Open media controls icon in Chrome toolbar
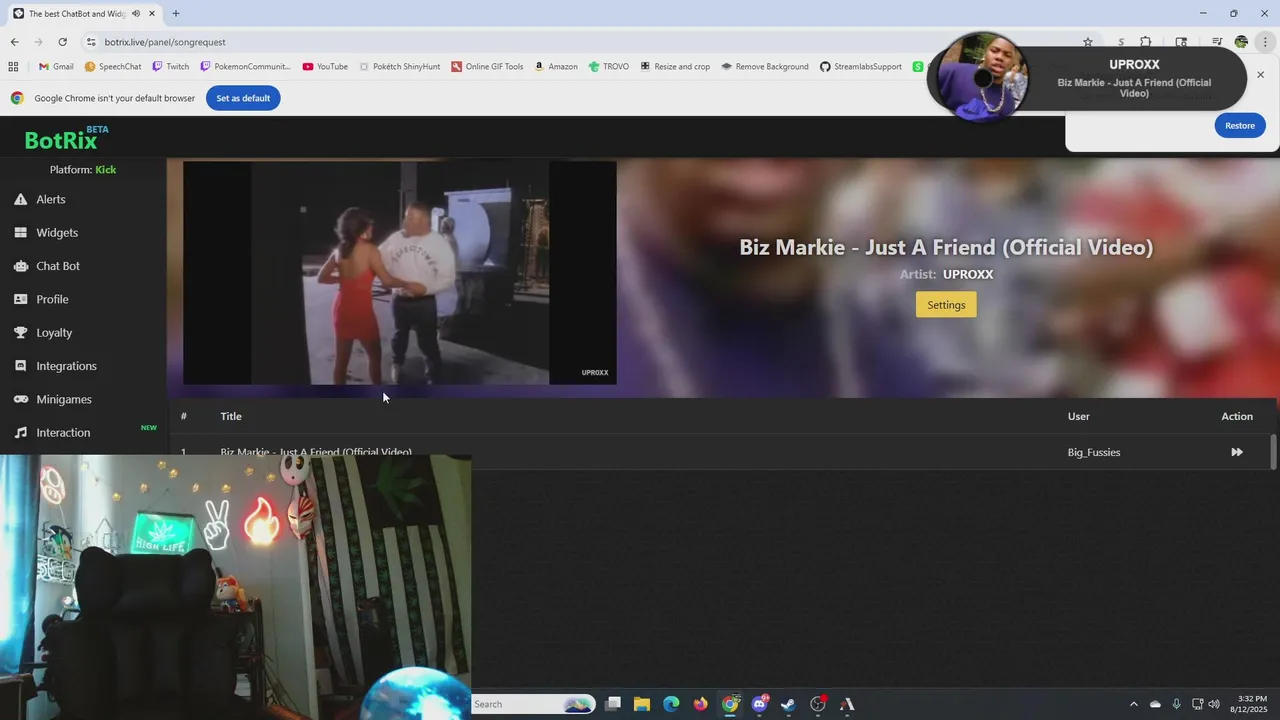The width and height of the screenshot is (1280, 720). [x=1217, y=42]
